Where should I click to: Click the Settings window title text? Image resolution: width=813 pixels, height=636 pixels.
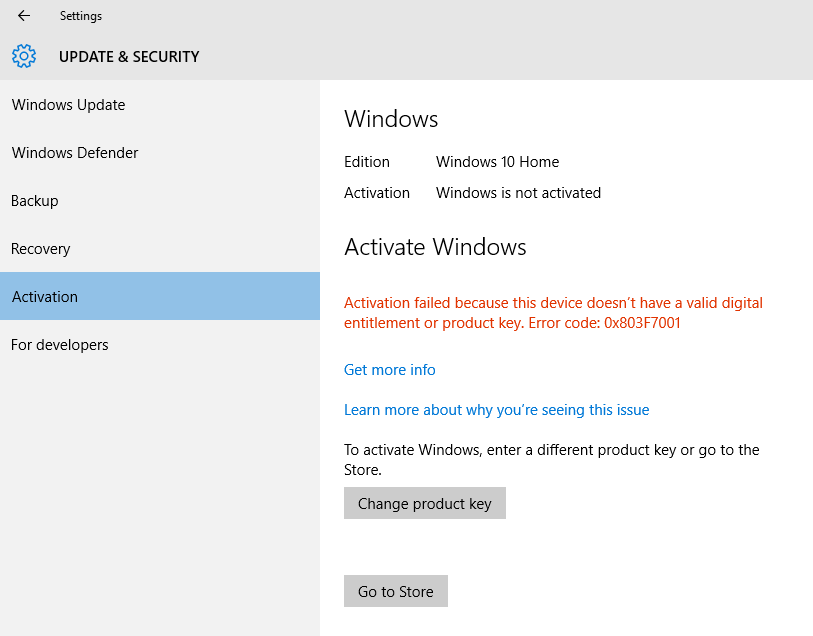pyautogui.click(x=81, y=16)
